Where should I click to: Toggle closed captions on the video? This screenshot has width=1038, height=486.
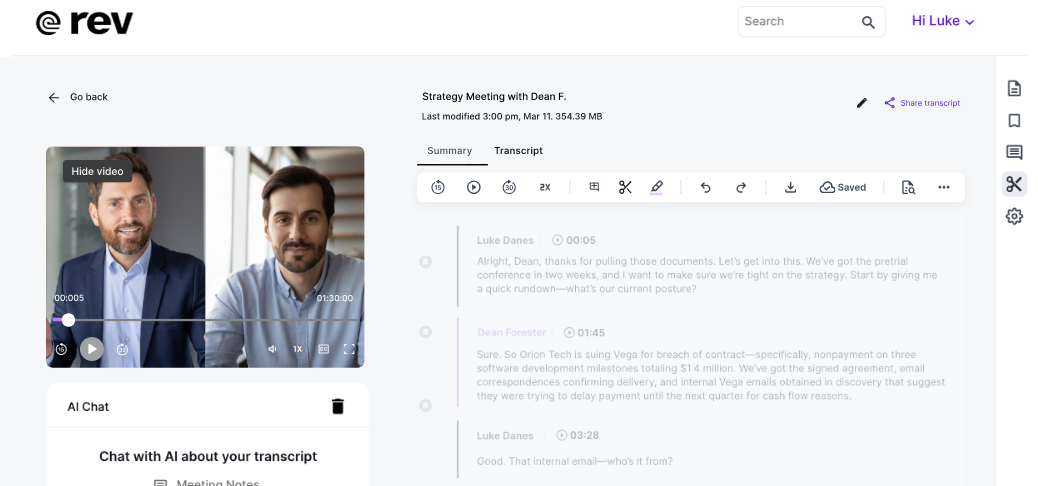click(323, 349)
